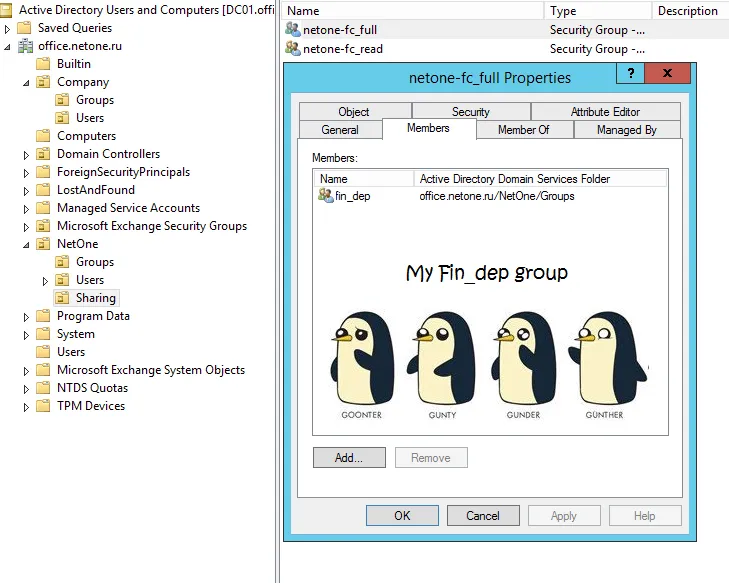Expand the Saved Queries node
This screenshot has height=583, width=729.
pos(7,29)
